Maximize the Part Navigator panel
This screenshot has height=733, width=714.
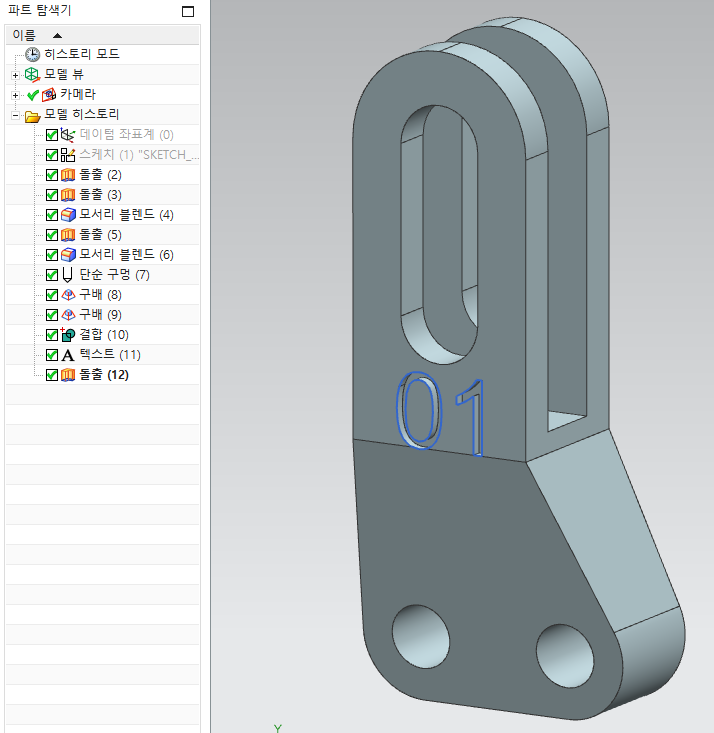tap(187, 12)
